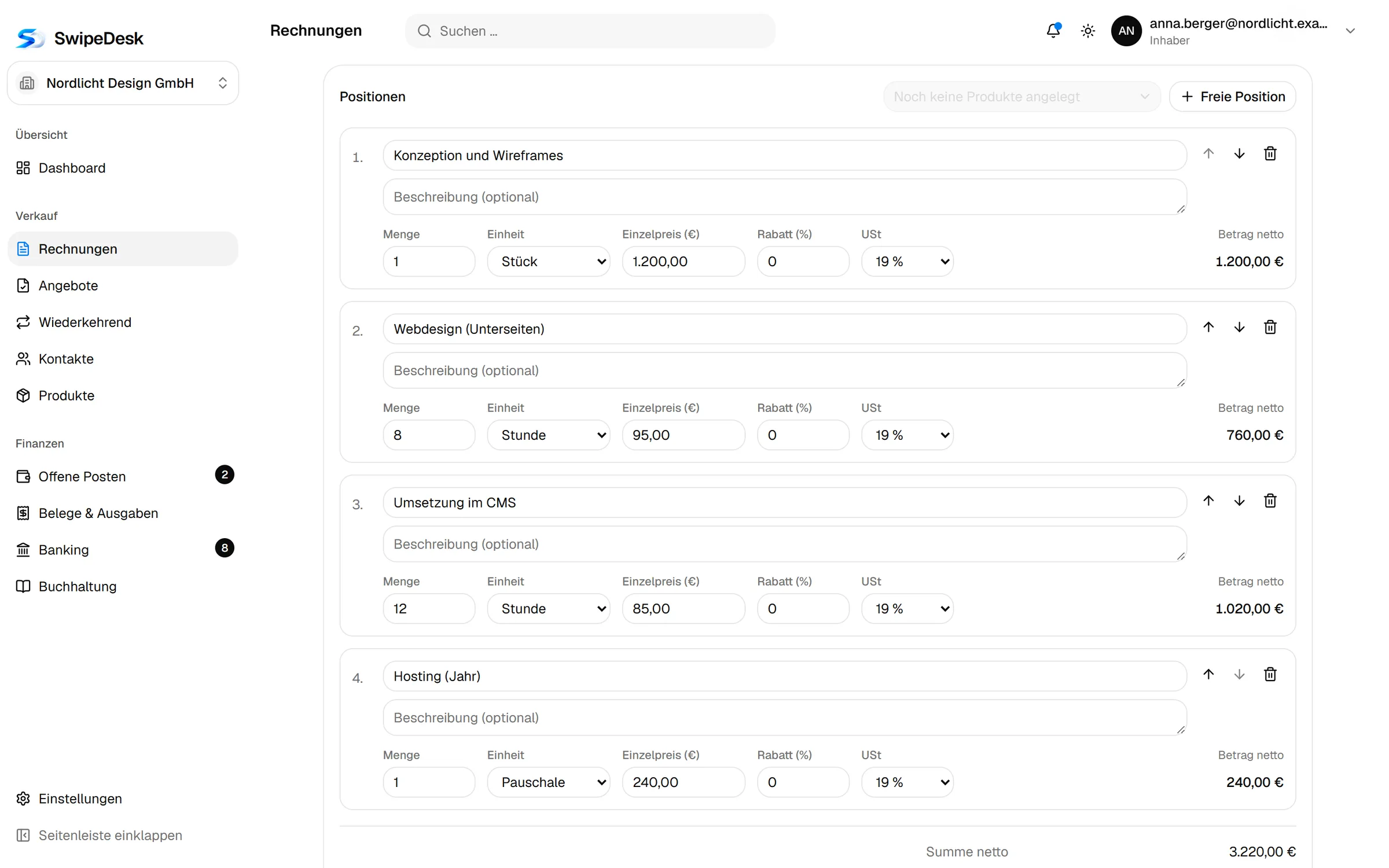Click the AN user avatar
Screen dimensions: 1389x868
coord(1126,31)
